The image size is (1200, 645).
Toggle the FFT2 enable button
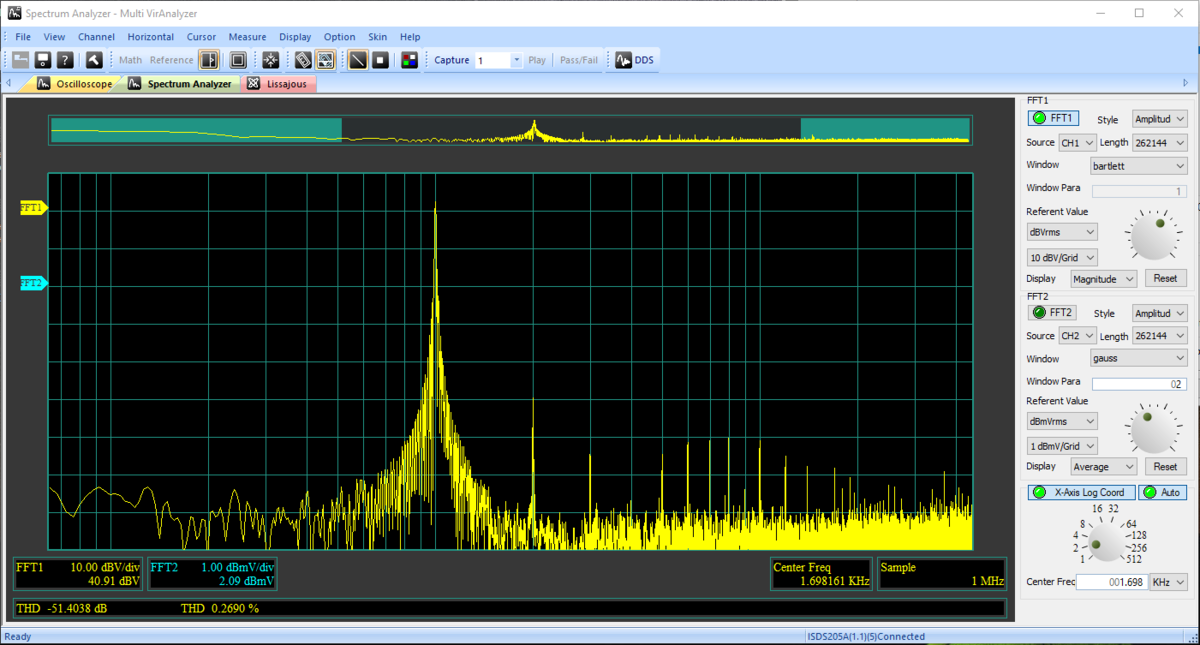coord(1053,313)
